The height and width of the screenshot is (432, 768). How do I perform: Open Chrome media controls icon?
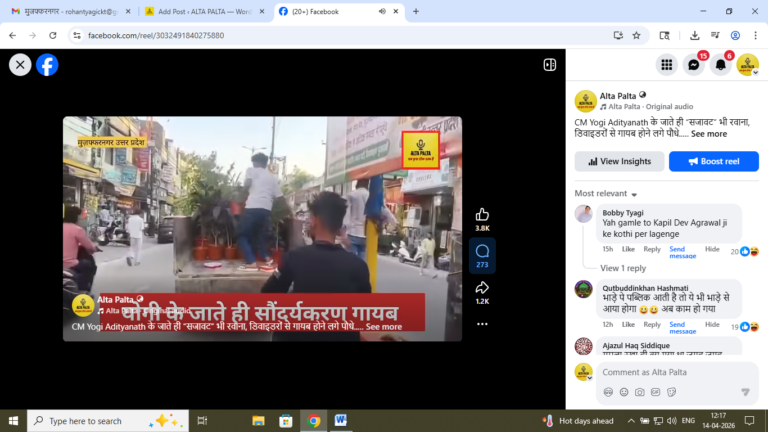[x=715, y=35]
